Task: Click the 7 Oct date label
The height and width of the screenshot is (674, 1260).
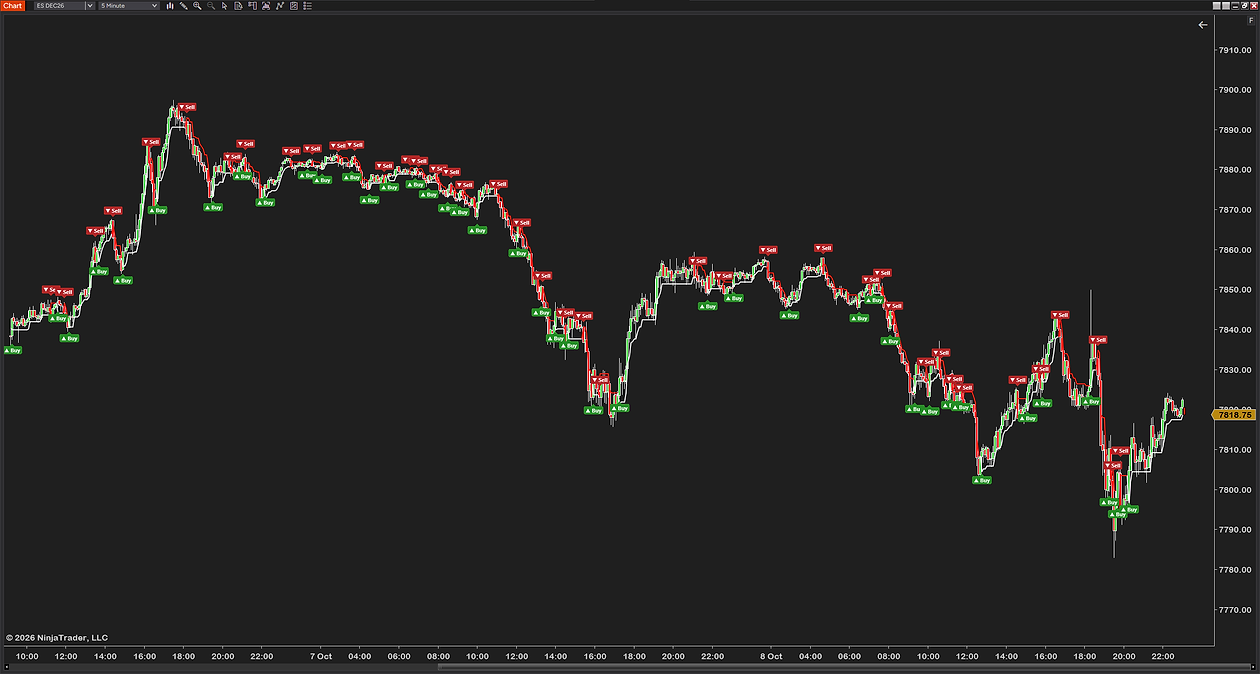Action: pyautogui.click(x=321, y=657)
